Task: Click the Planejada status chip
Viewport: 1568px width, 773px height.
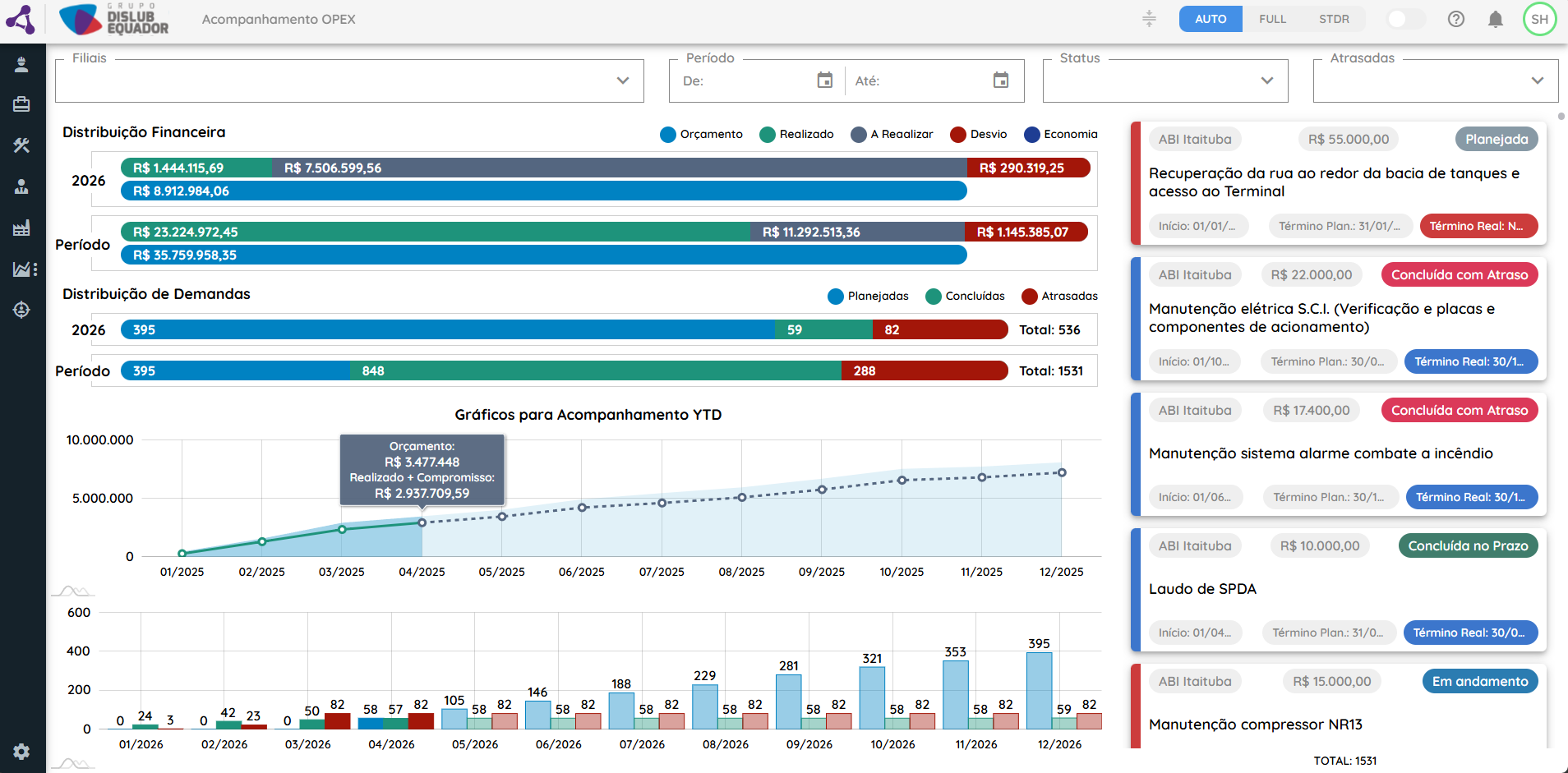Action: click(1497, 139)
